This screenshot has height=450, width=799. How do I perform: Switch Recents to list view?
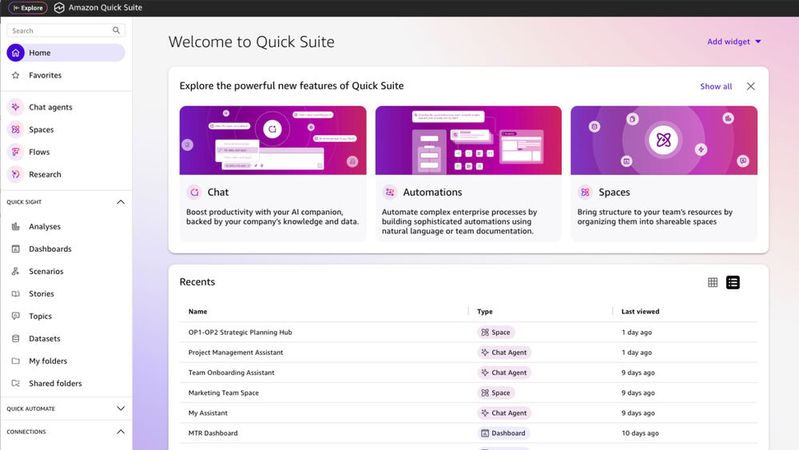733,282
